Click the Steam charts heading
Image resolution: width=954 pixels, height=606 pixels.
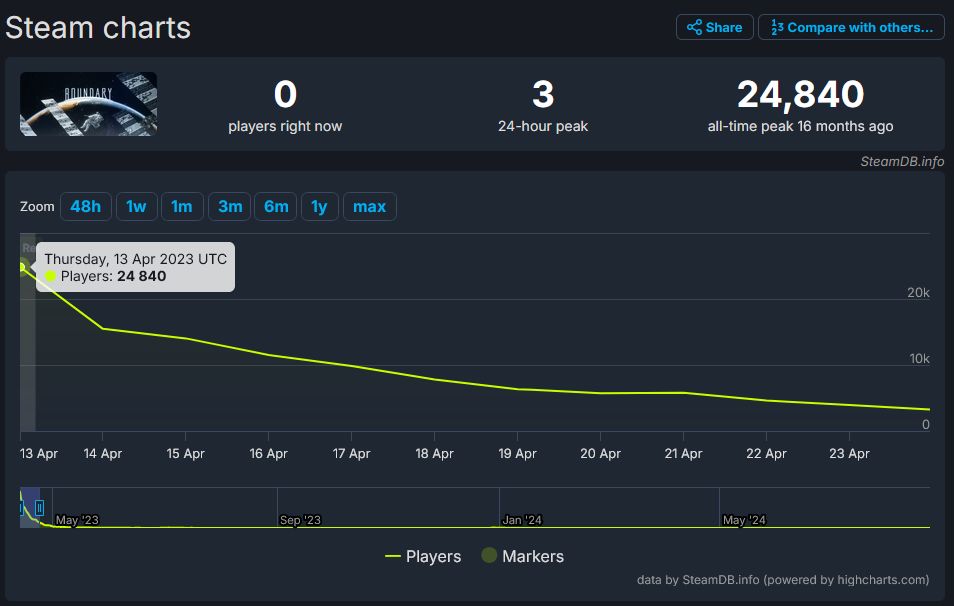click(98, 28)
